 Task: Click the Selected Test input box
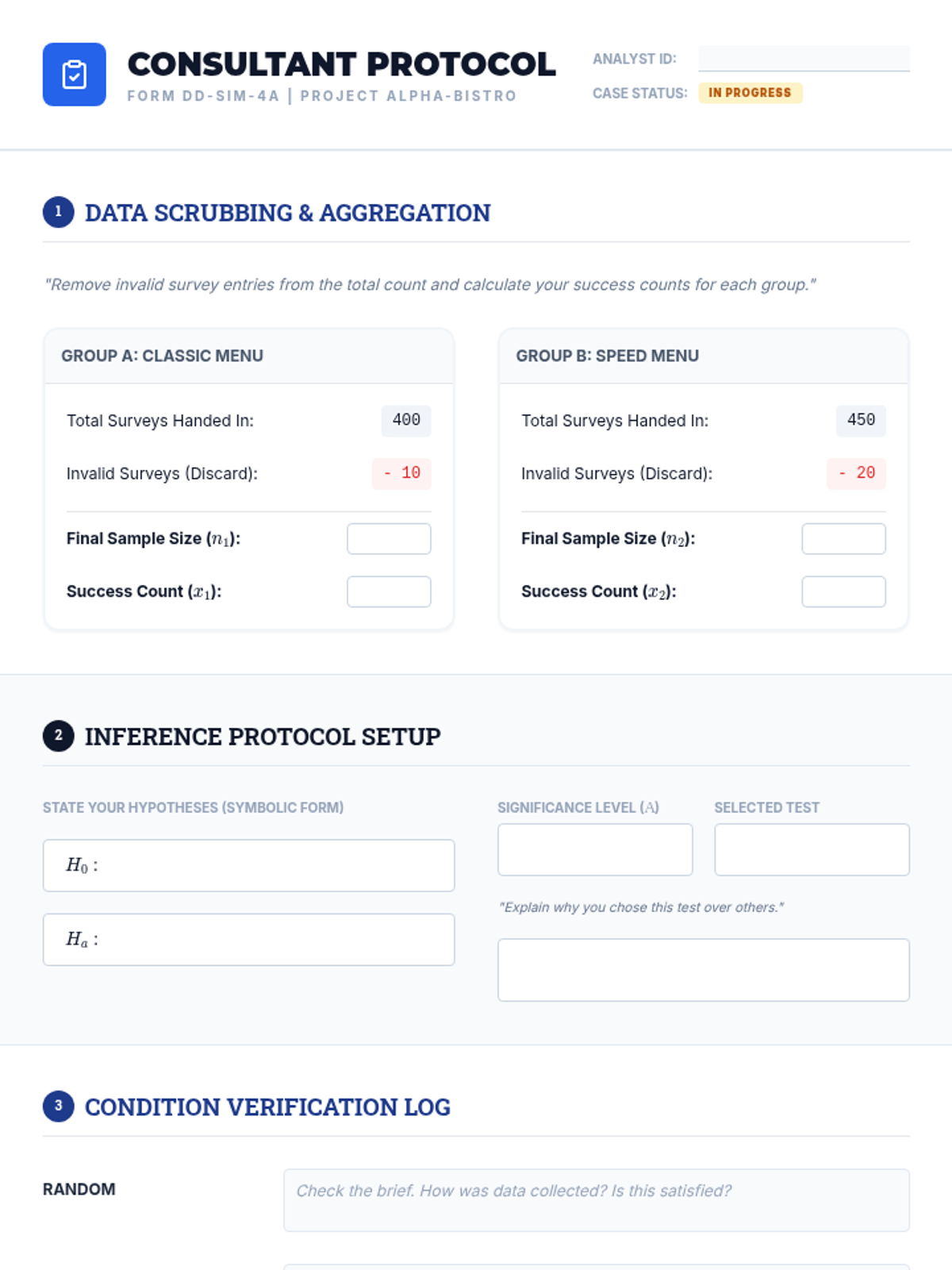812,849
